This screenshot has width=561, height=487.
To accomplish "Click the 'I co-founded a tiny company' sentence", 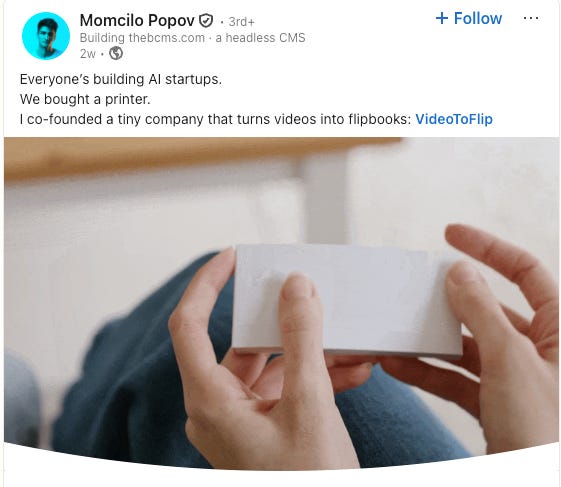I will tap(215, 119).
